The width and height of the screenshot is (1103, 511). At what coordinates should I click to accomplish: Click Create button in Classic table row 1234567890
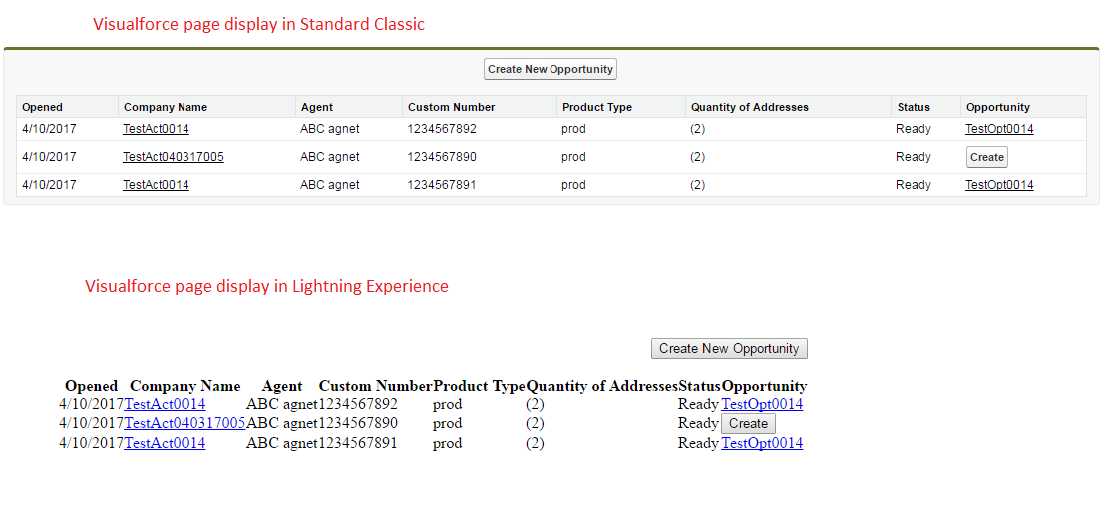(986, 157)
